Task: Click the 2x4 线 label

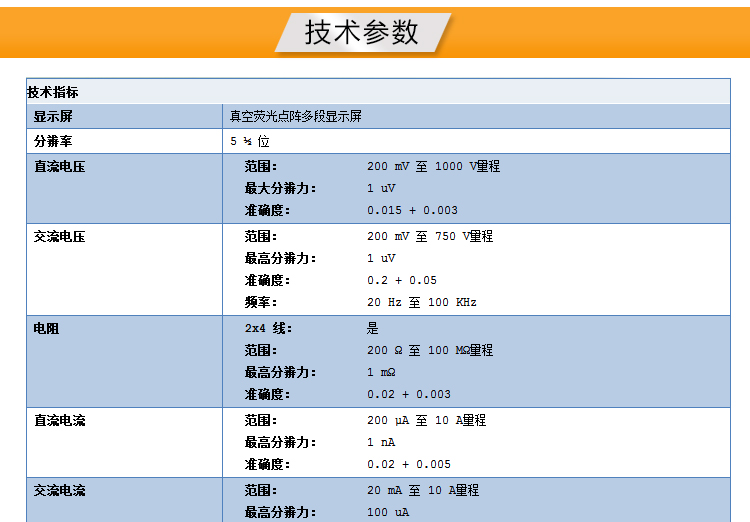Action: coord(268,328)
